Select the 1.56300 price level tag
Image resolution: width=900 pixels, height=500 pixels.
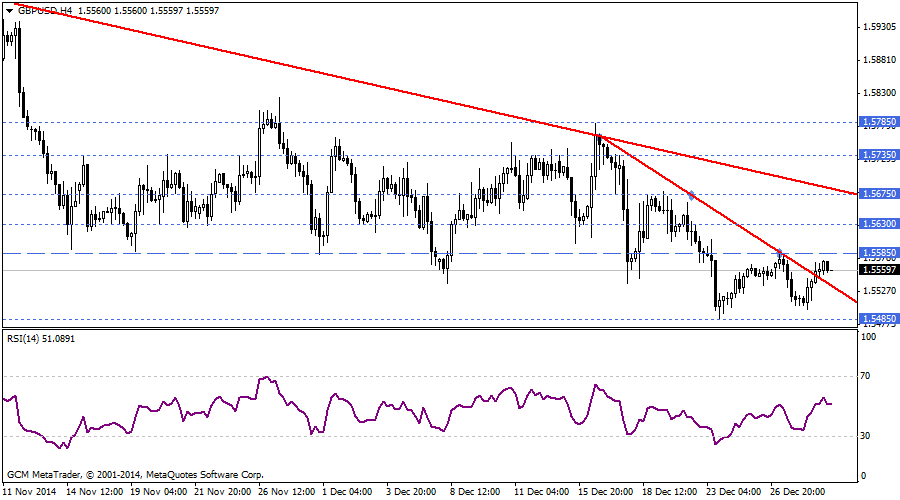(877, 224)
